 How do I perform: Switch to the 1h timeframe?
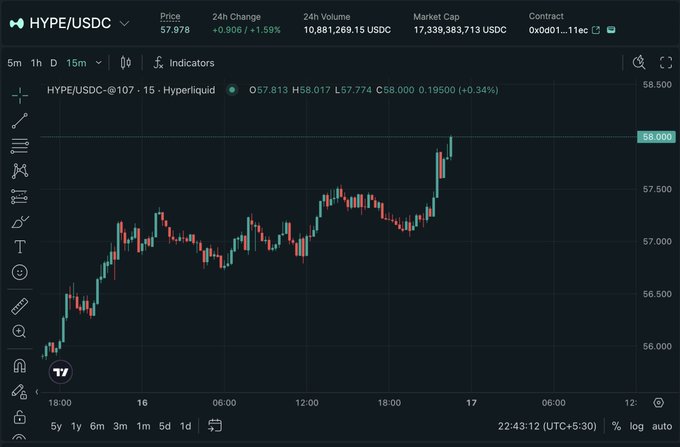pos(36,63)
